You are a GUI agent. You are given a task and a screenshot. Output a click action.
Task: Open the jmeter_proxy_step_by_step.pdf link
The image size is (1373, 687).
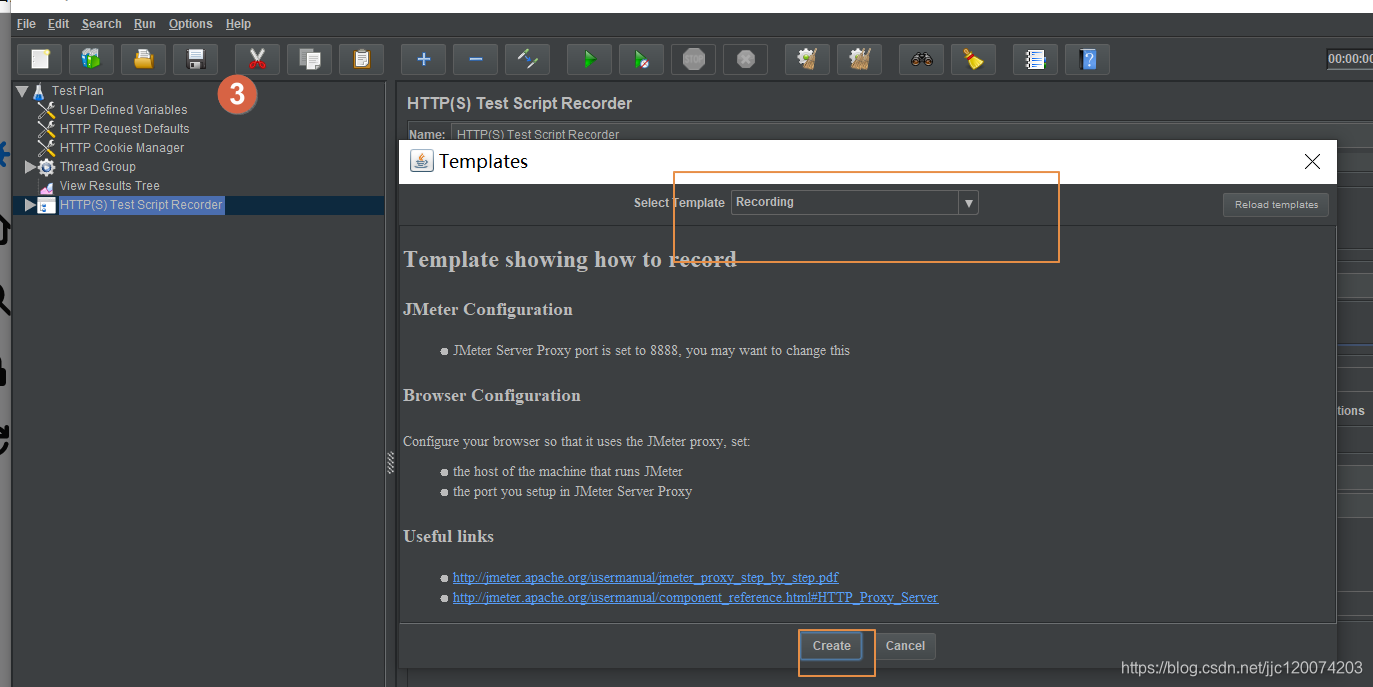pyautogui.click(x=645, y=578)
